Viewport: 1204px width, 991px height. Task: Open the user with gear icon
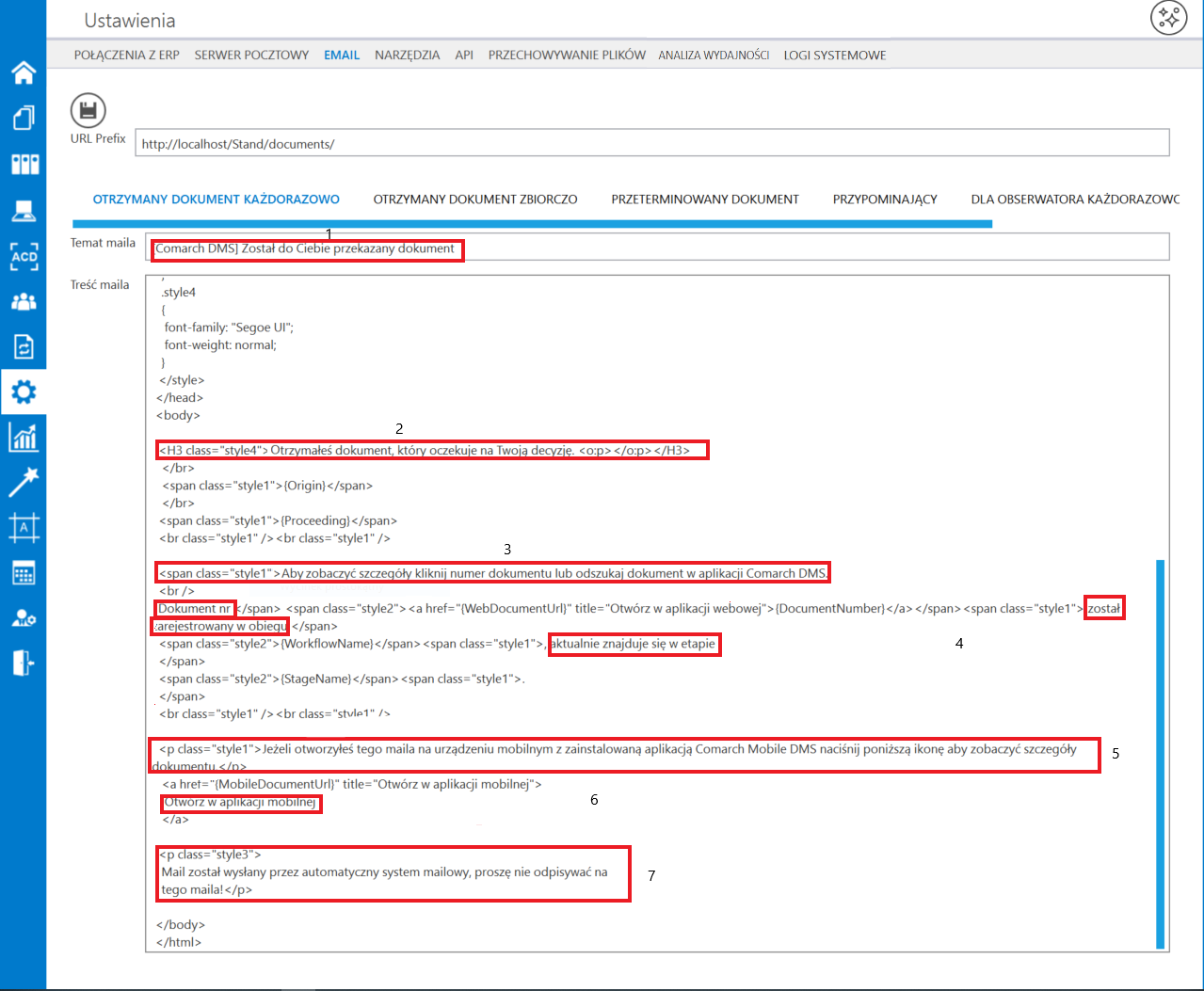coord(24,617)
